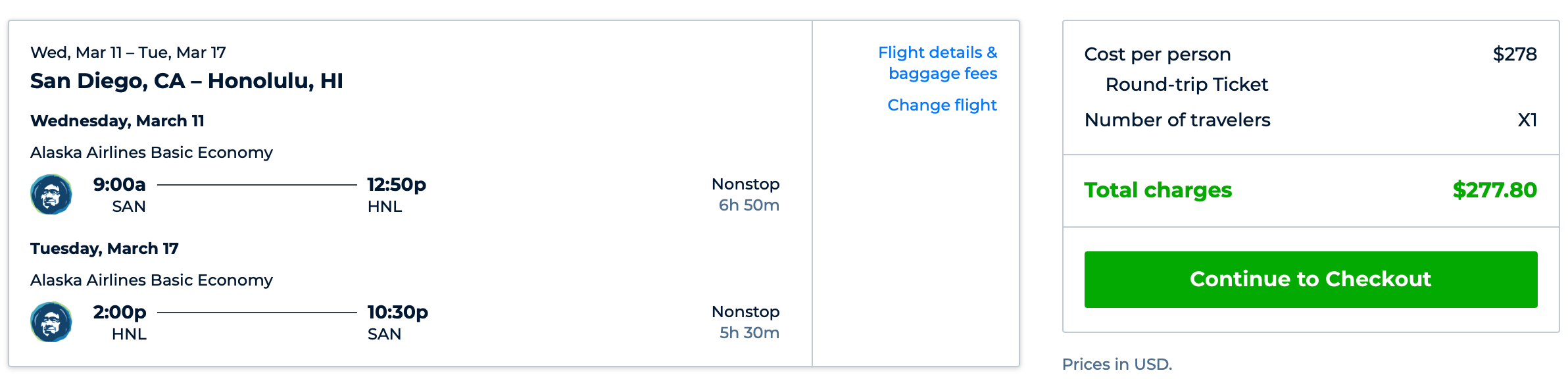1568x379 pixels.
Task: Click the Alaska Airlines logo for the outbound flight
Action: (x=51, y=194)
